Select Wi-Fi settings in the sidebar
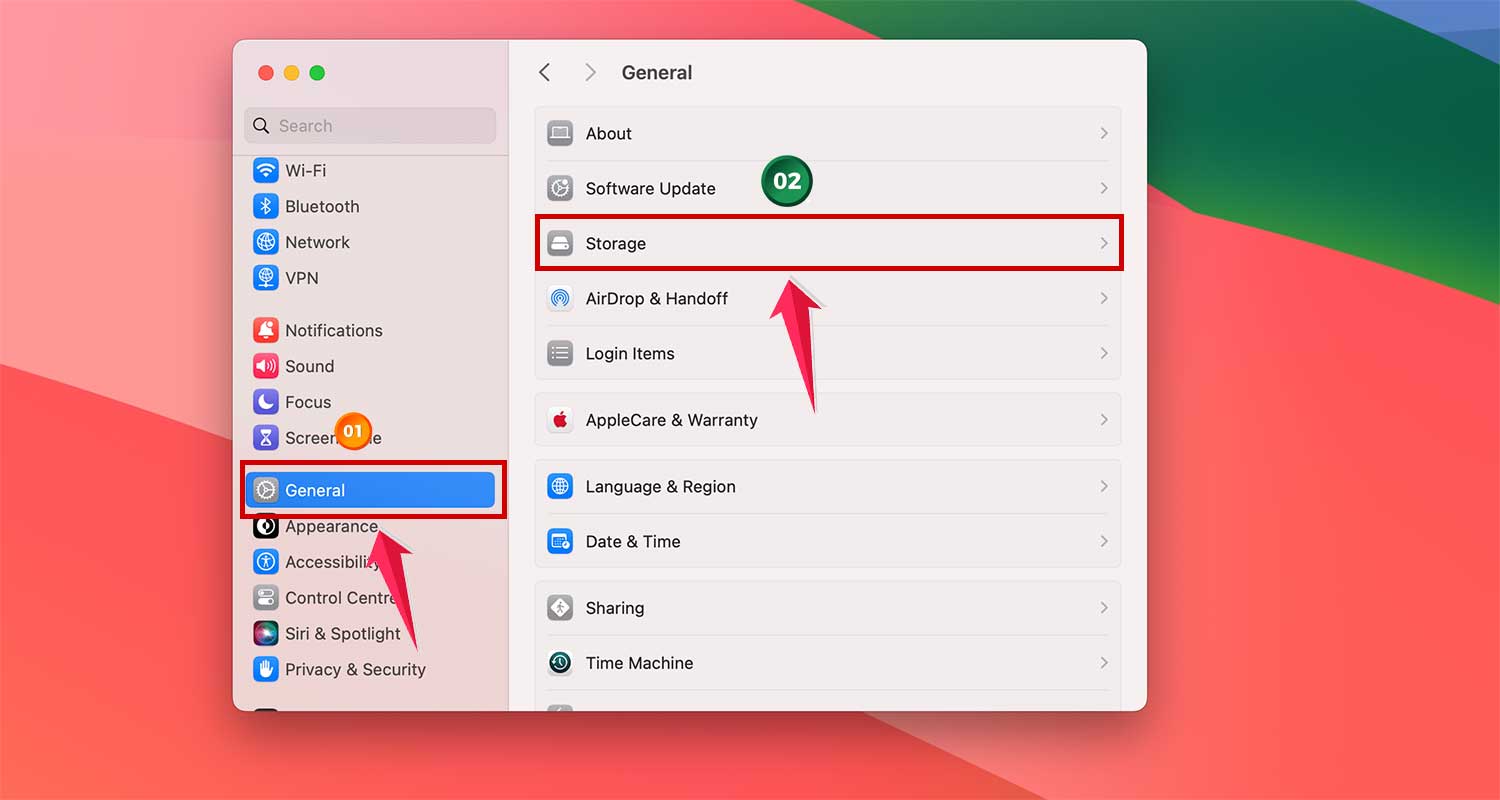The width and height of the screenshot is (1500, 800). click(x=306, y=170)
